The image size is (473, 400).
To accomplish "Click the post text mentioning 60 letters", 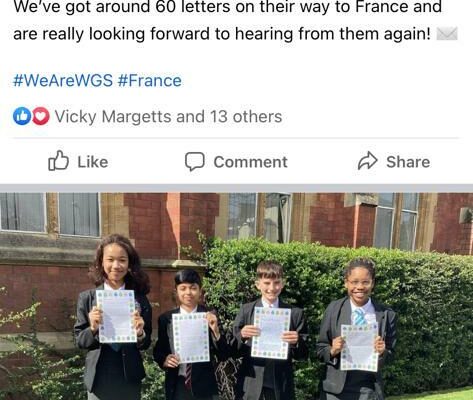I will pos(227,7).
